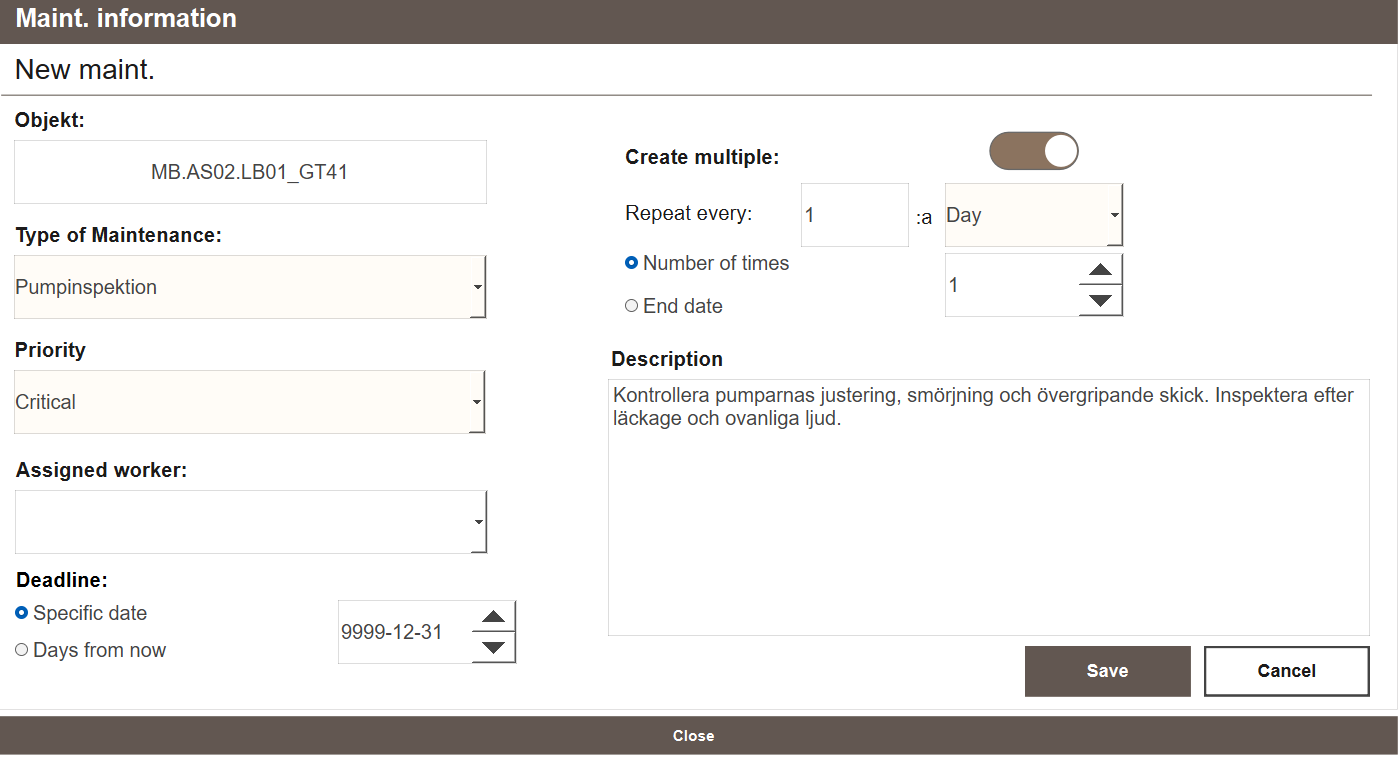
Task: Decrease the deadline date with down arrow
Action: pyautogui.click(x=493, y=647)
